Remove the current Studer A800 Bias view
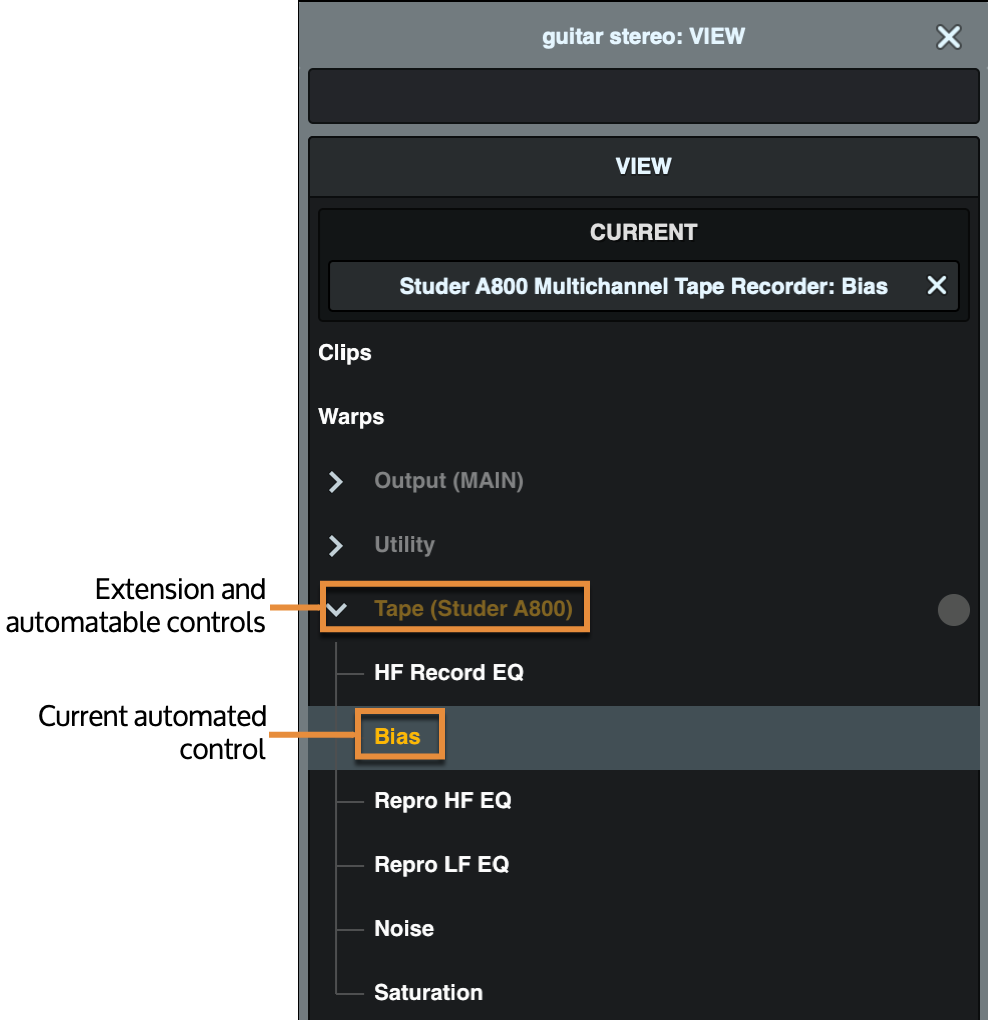 click(936, 286)
